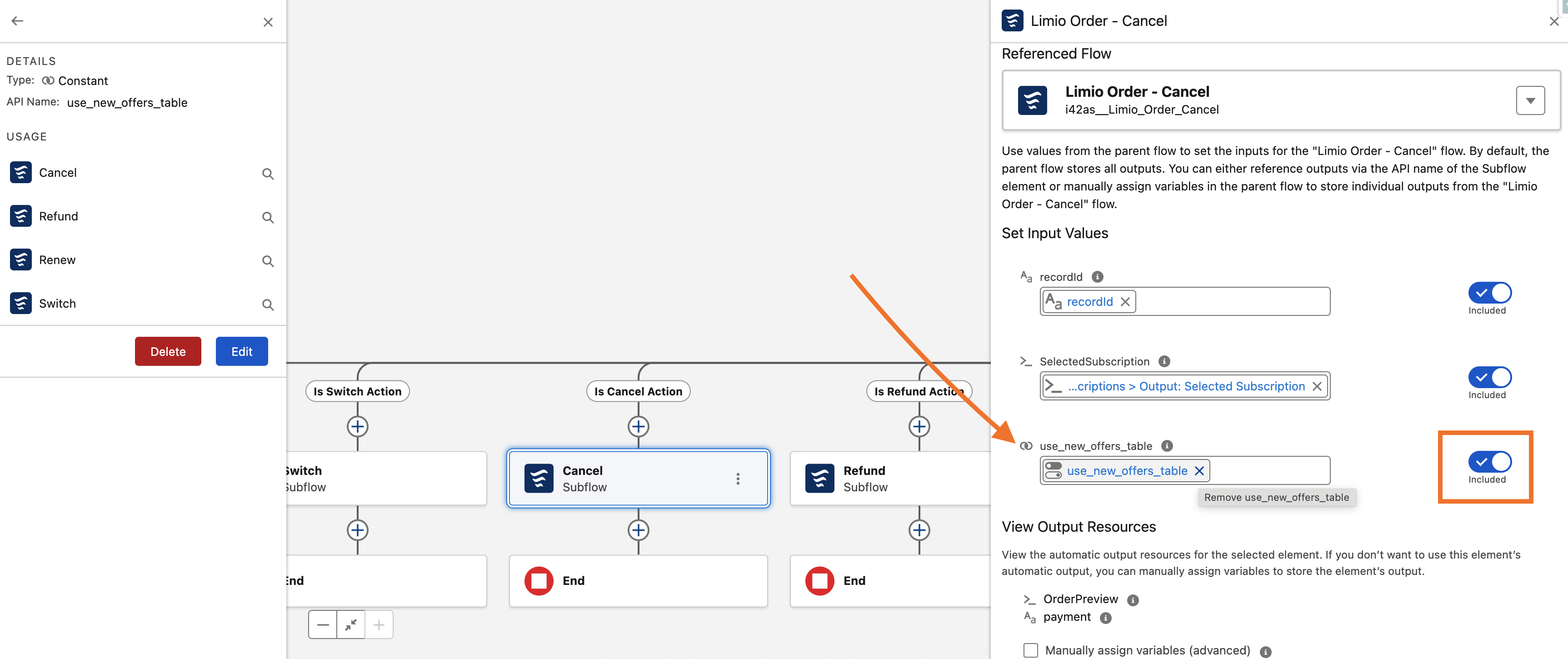Click fit-to-view canvas button
Image resolution: width=1568 pixels, height=659 pixels.
(350, 625)
